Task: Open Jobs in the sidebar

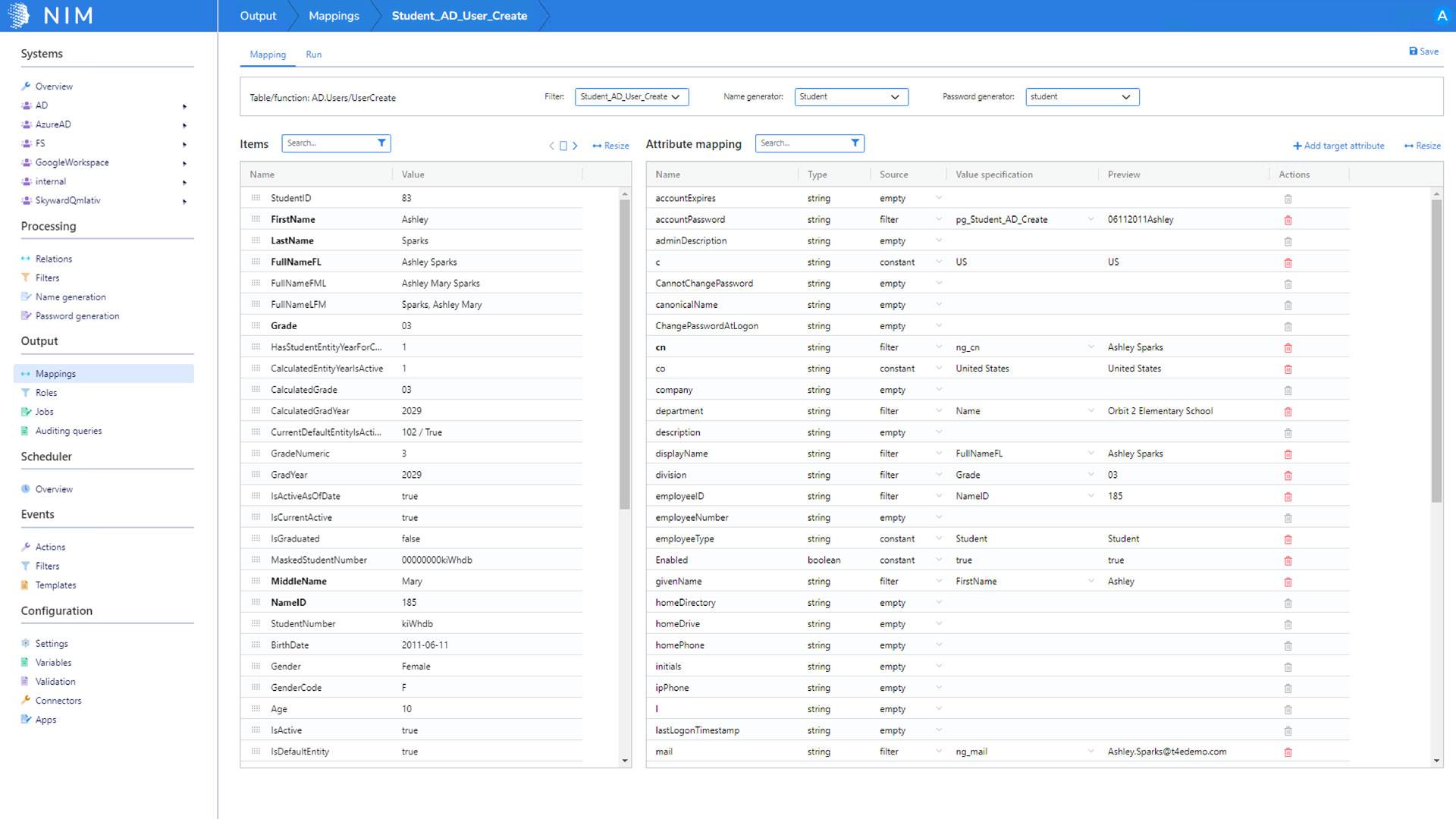Action: [45, 412]
